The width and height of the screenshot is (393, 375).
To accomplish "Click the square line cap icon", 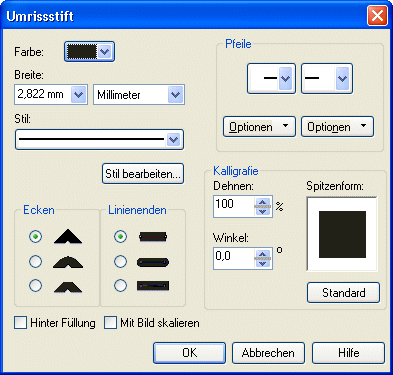I will point(153,237).
